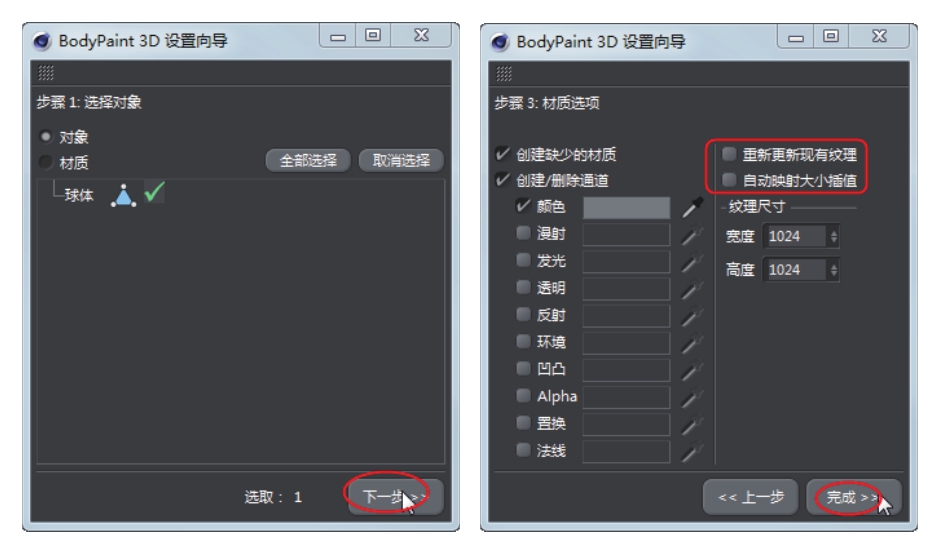Click the eyedropper icon in the 漫射 row
Screen dimensions: 931x553
tap(692, 235)
